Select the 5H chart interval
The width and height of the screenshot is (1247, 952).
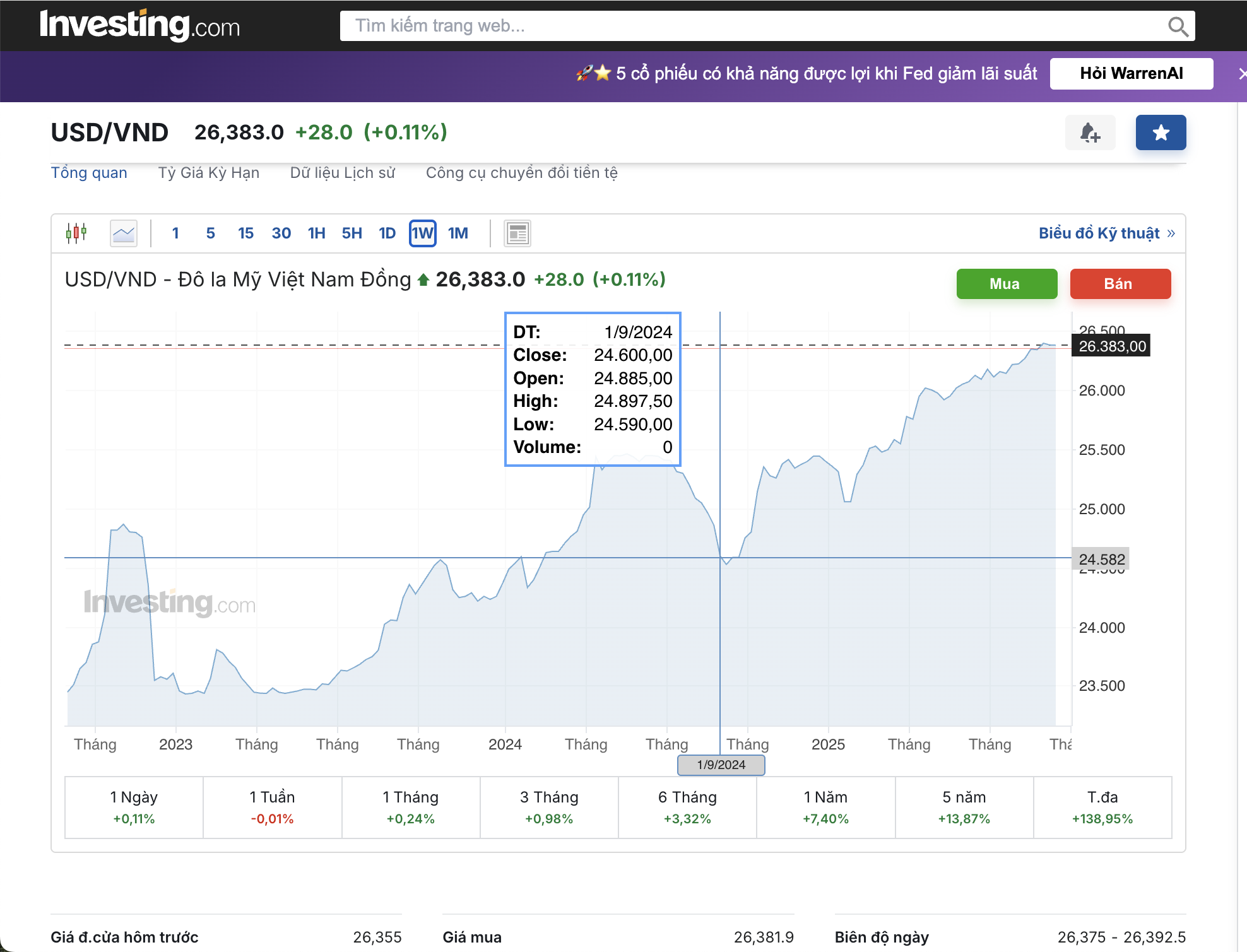pyautogui.click(x=352, y=233)
